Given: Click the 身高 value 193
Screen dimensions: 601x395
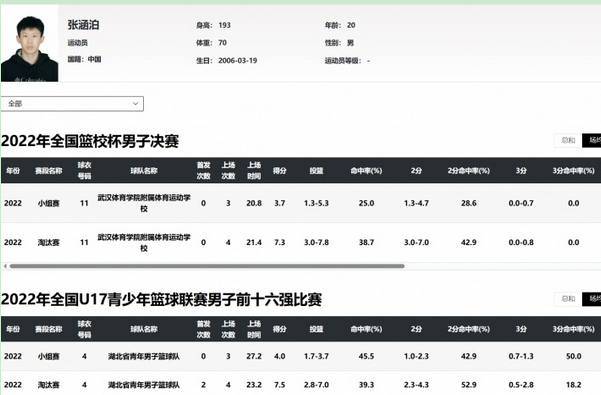Looking at the screenshot, I should coord(225,25).
